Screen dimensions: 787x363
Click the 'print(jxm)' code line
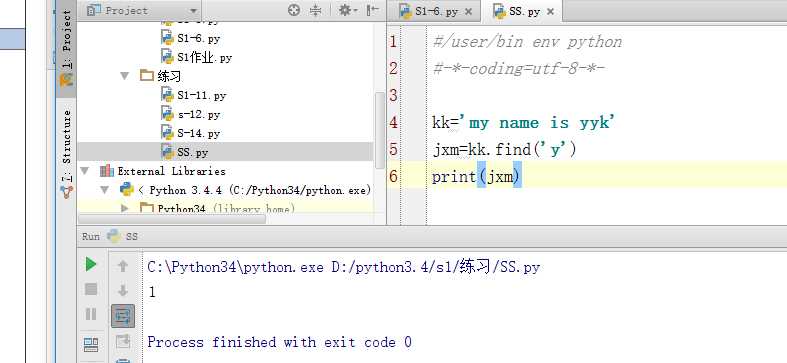point(477,176)
